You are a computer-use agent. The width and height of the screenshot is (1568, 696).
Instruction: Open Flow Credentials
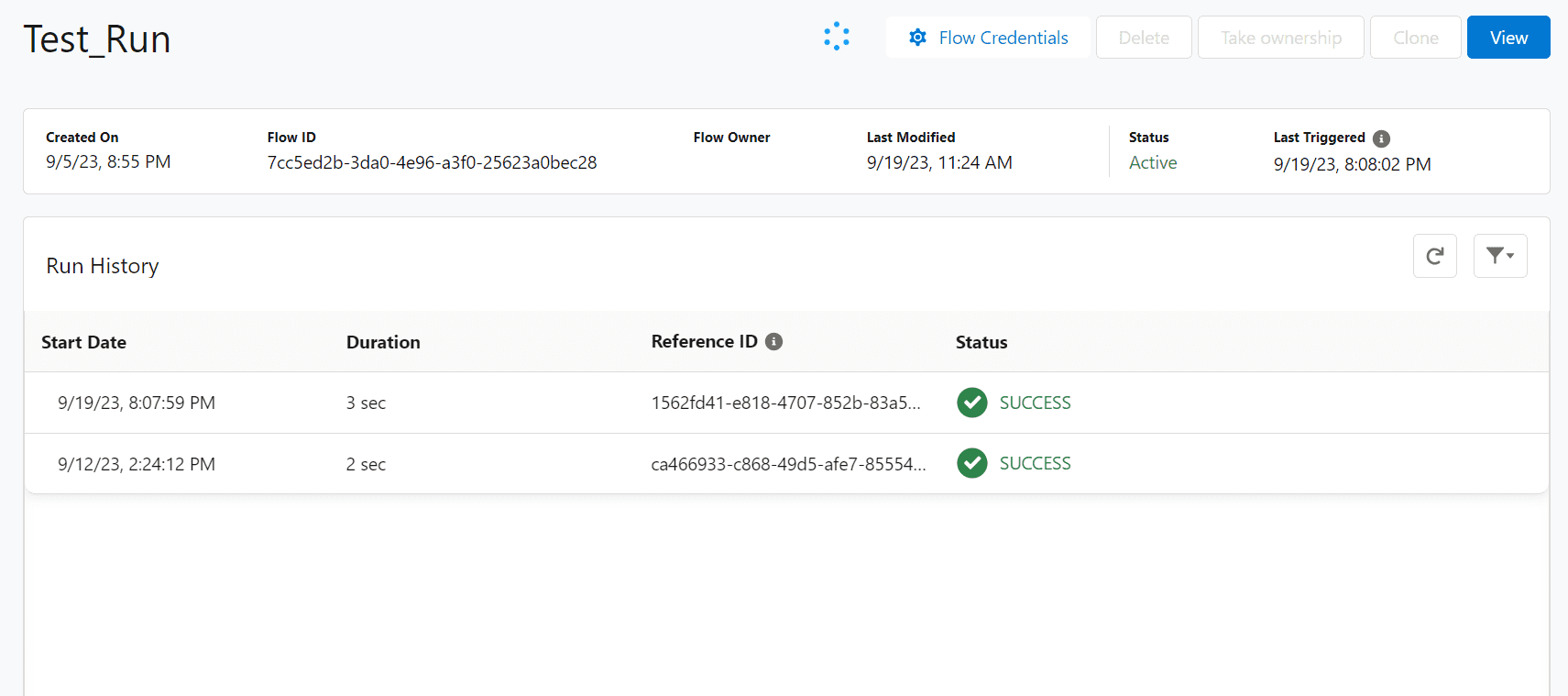point(988,38)
